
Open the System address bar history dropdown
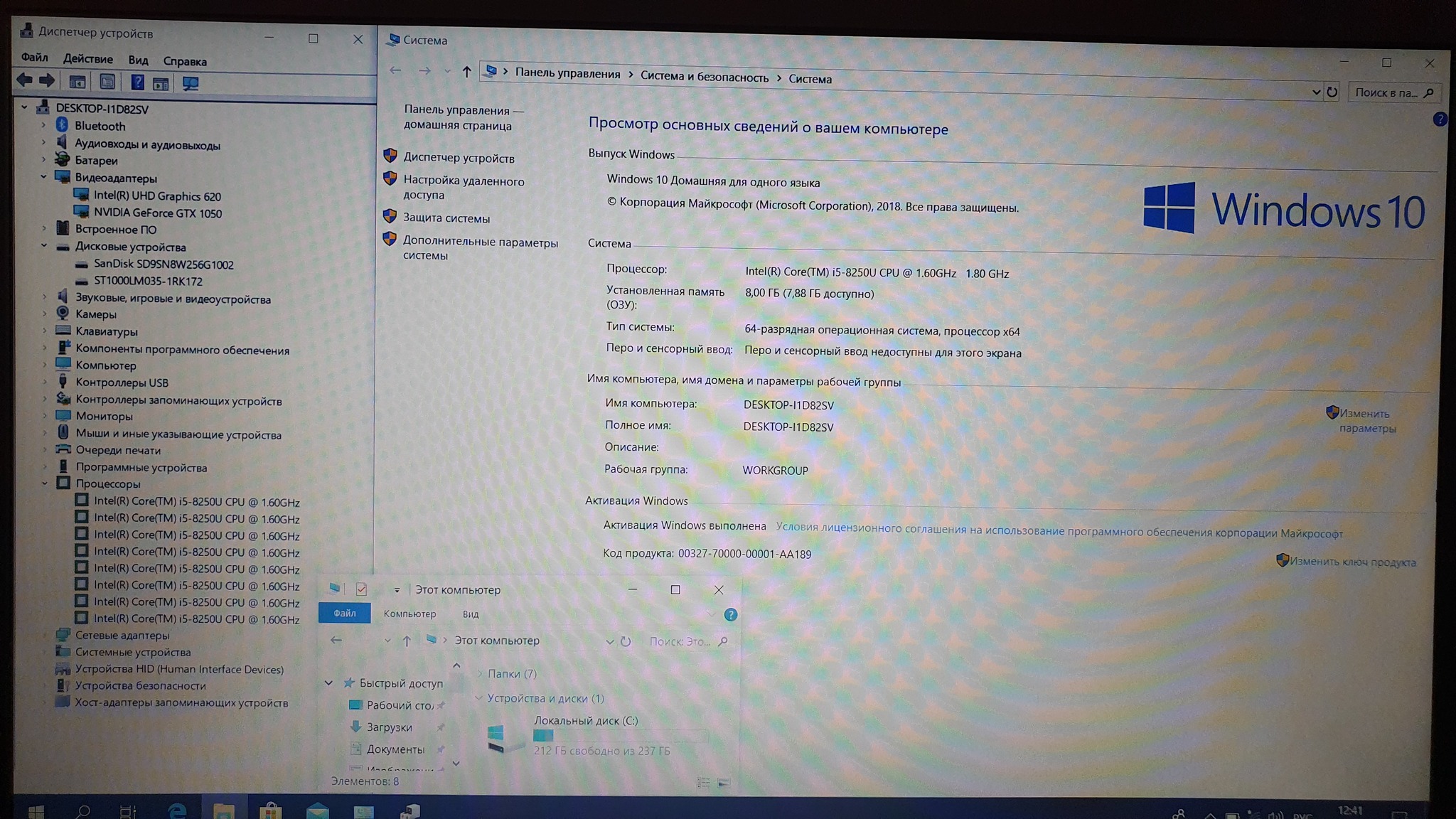point(1315,92)
